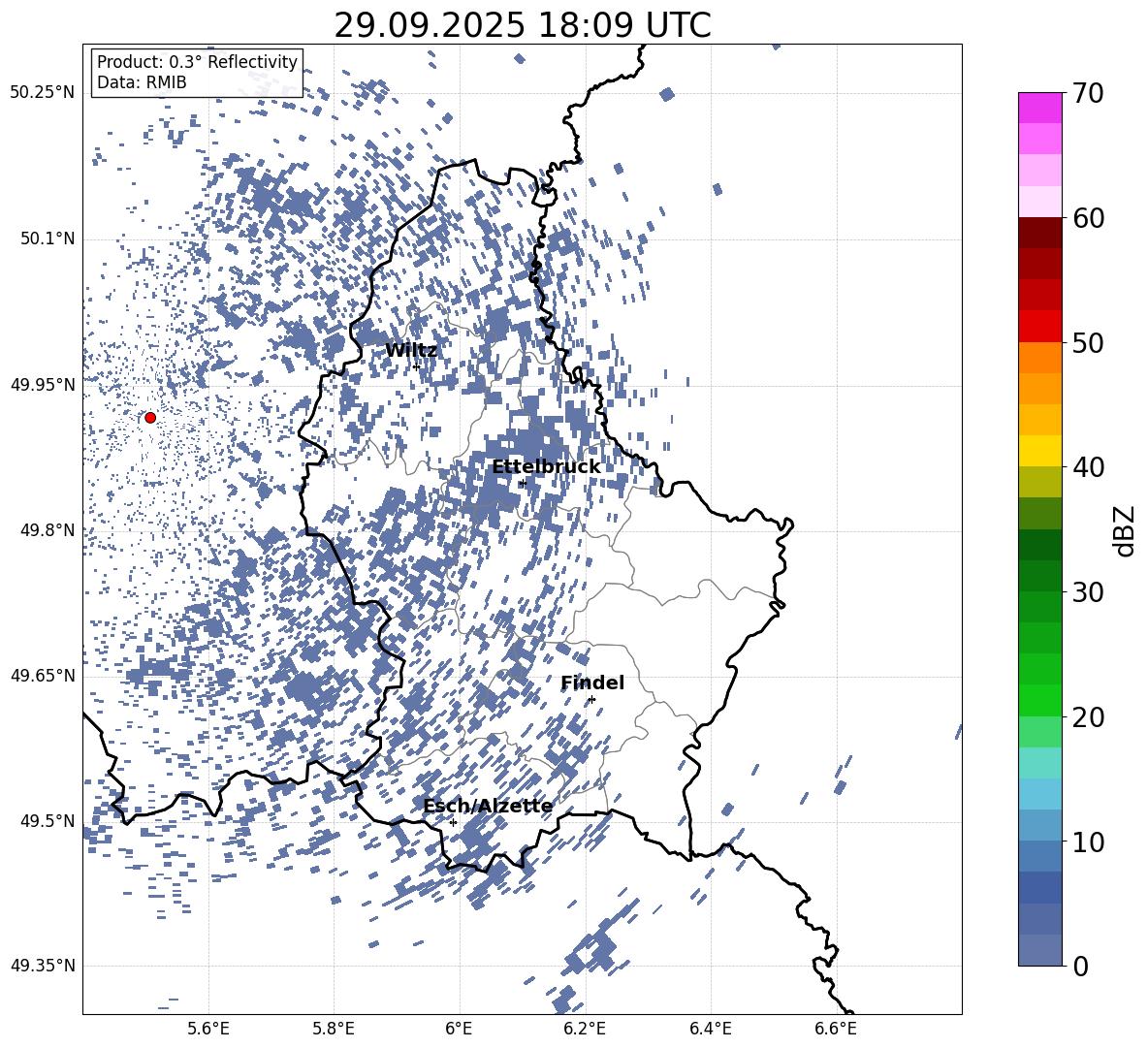Click the colorbar tick label 40
1148x1048 pixels.
pos(1088,467)
